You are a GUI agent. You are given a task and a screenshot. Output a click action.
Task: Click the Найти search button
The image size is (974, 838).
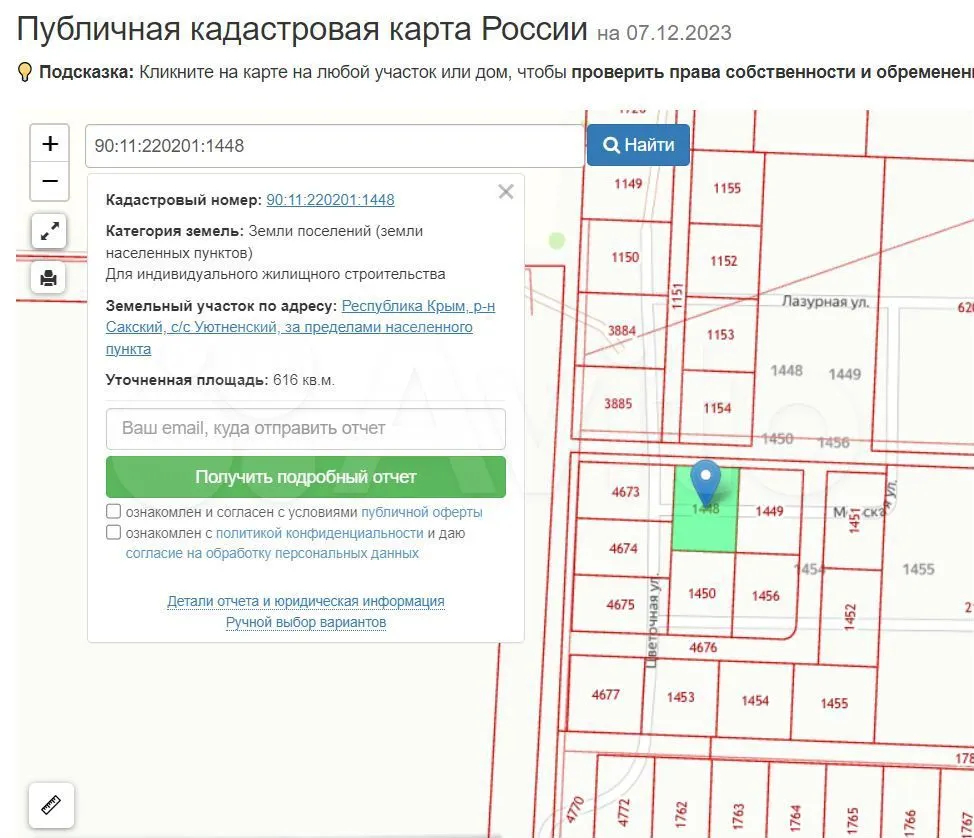pyautogui.click(x=638, y=145)
